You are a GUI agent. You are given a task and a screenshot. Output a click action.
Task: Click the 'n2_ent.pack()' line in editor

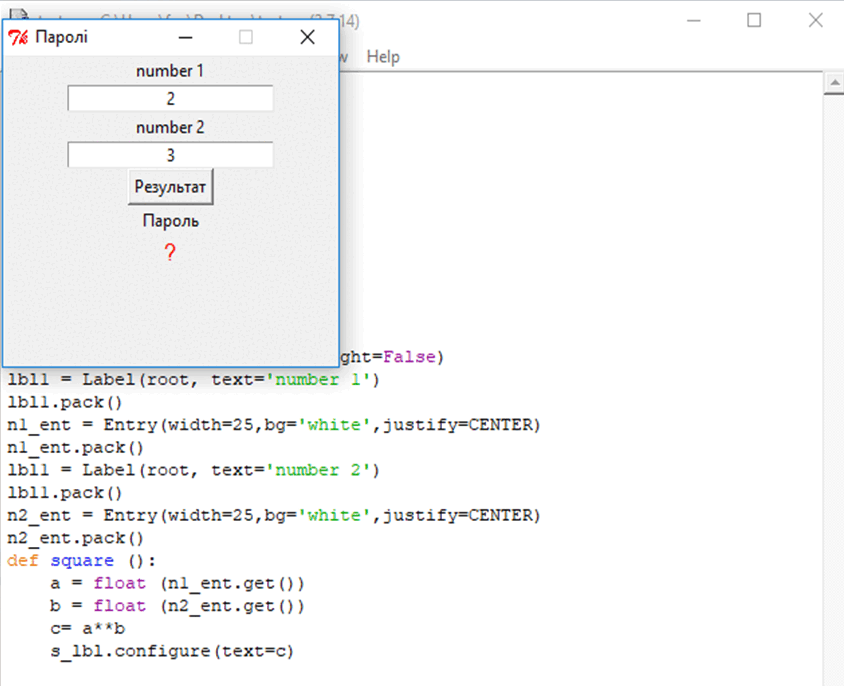point(76,537)
